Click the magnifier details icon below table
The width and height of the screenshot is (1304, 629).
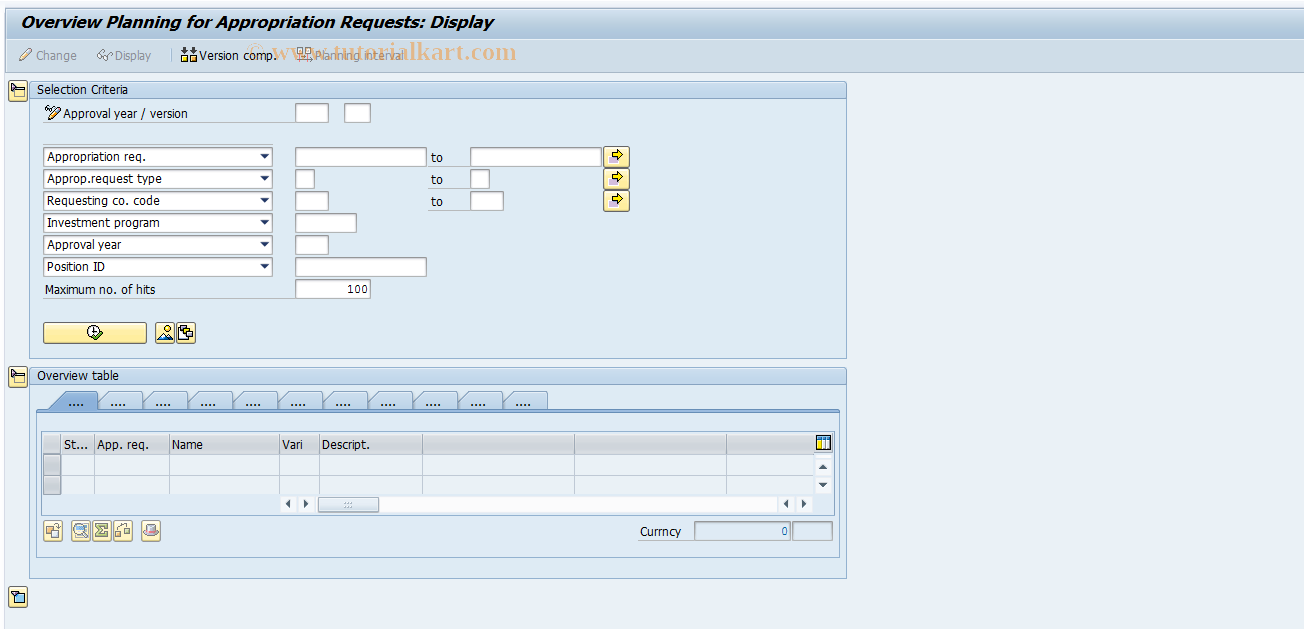(x=81, y=531)
